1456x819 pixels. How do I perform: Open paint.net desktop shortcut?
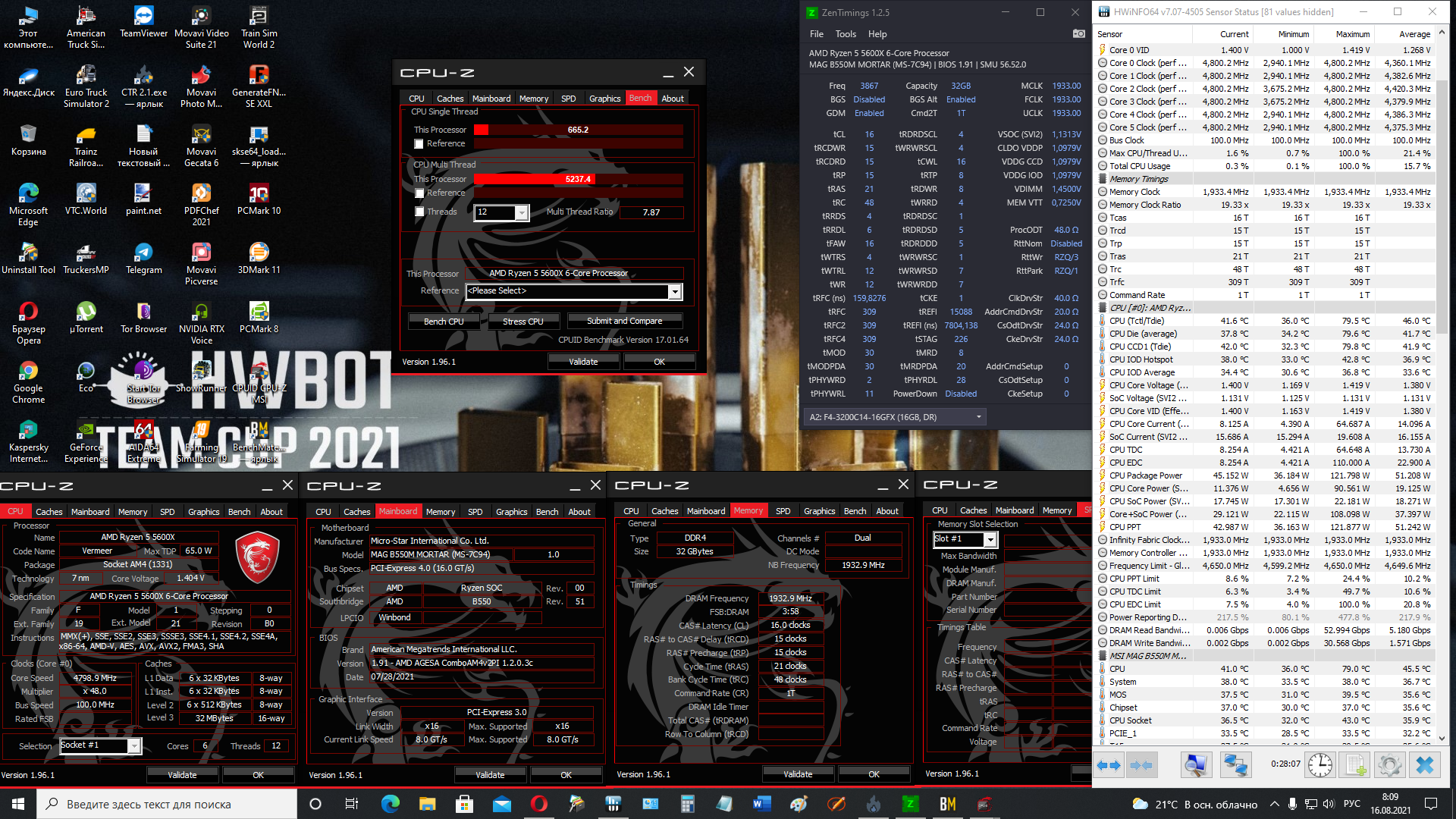[x=143, y=199]
